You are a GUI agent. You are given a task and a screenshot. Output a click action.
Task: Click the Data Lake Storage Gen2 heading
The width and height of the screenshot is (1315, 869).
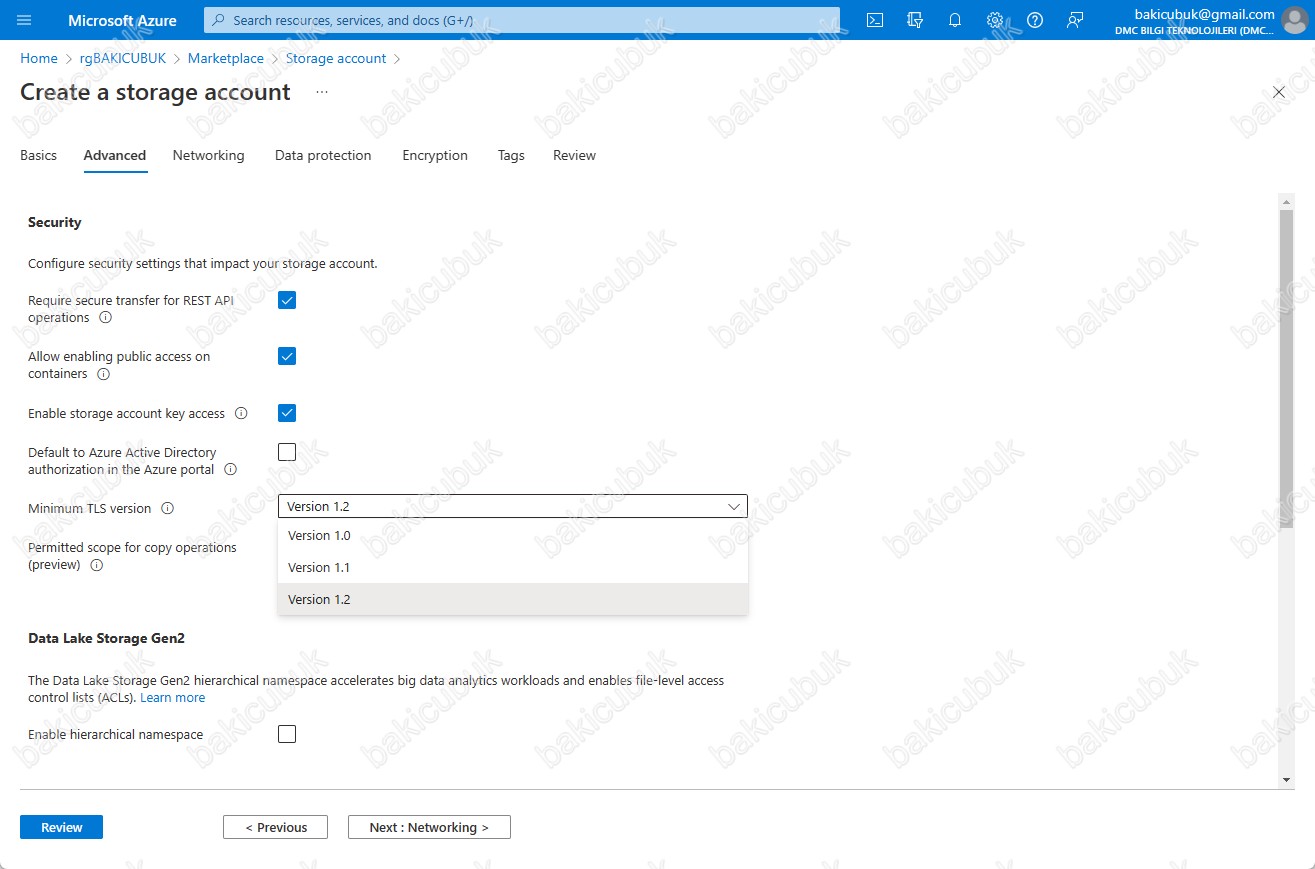click(106, 638)
